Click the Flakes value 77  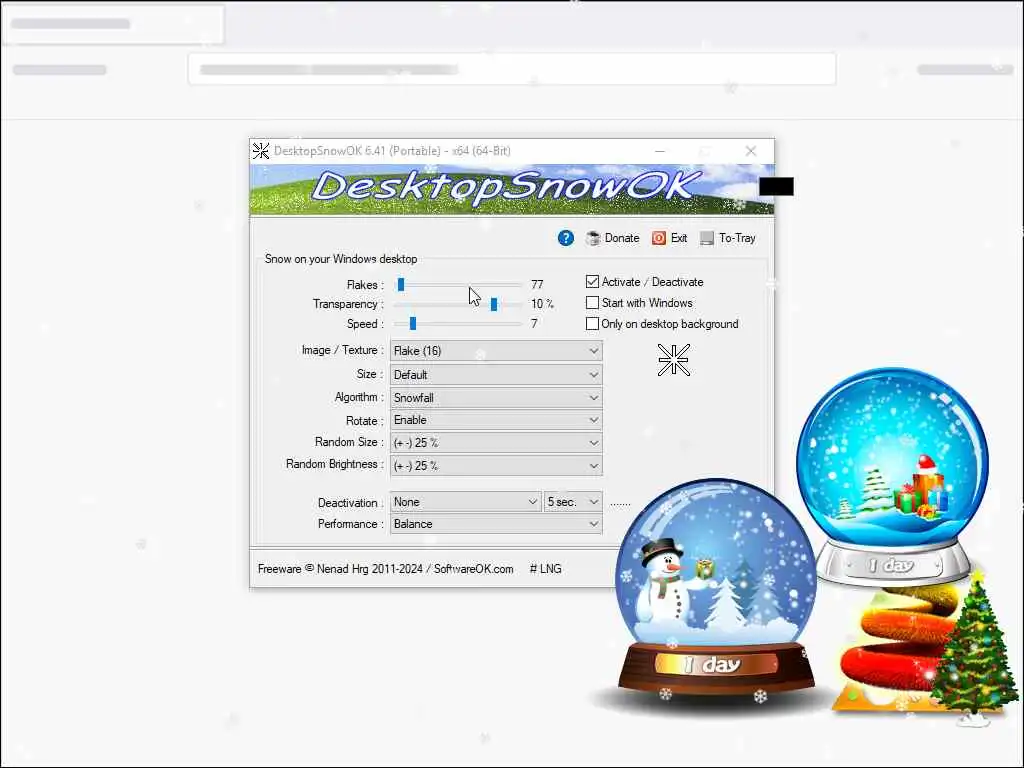tap(537, 285)
